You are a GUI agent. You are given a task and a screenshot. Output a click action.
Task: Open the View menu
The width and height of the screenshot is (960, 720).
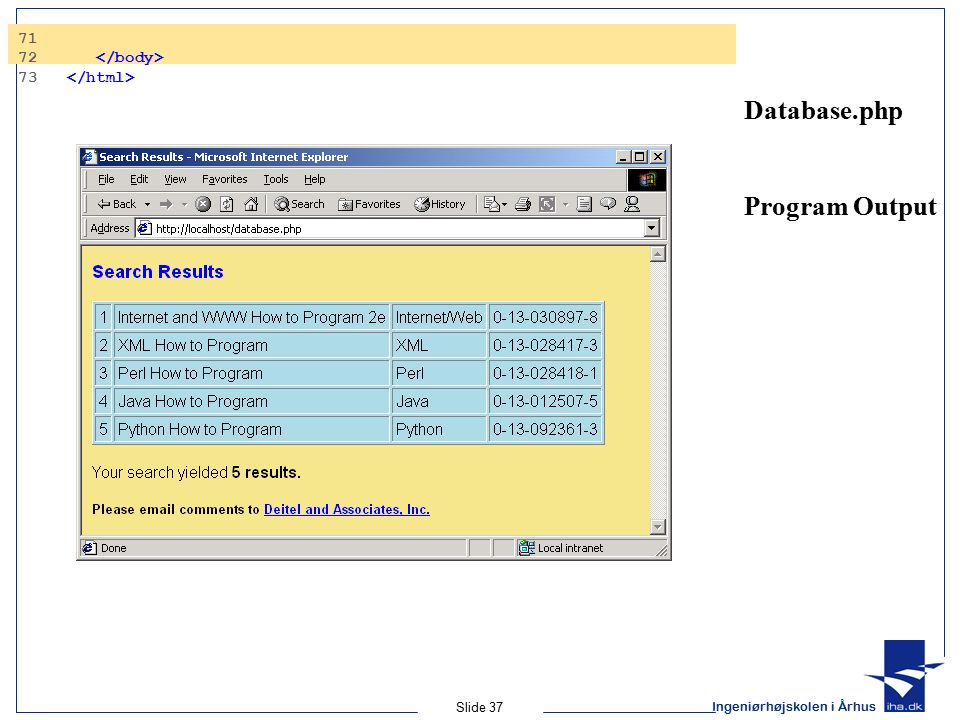point(175,179)
